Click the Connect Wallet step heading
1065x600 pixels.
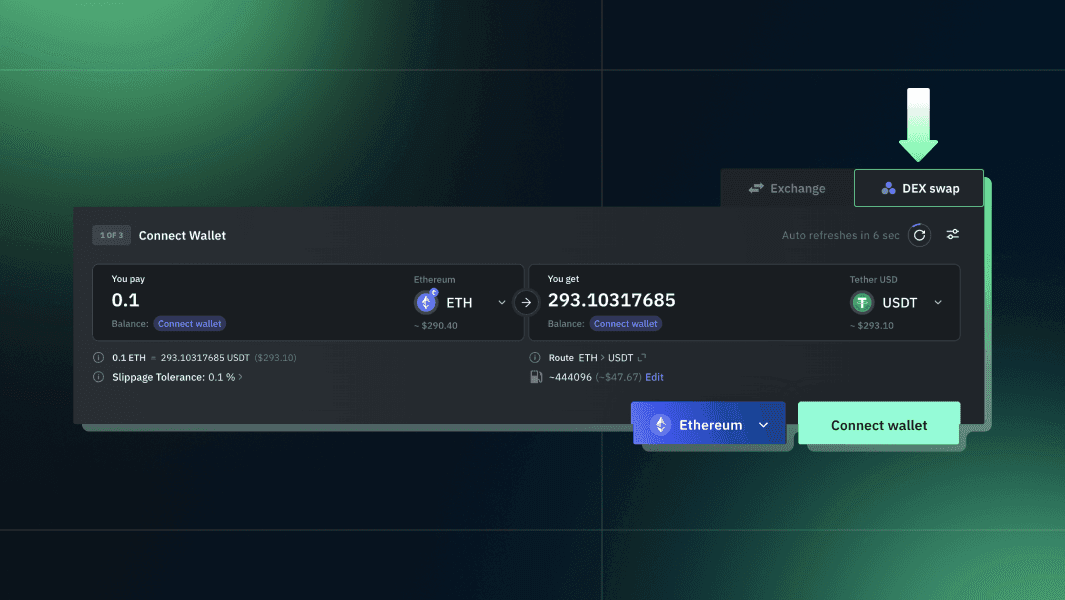(x=182, y=235)
